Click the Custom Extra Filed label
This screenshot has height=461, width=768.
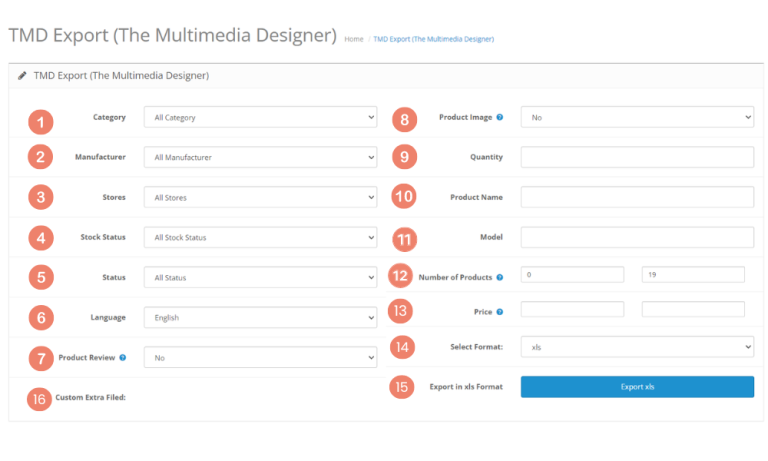point(91,397)
